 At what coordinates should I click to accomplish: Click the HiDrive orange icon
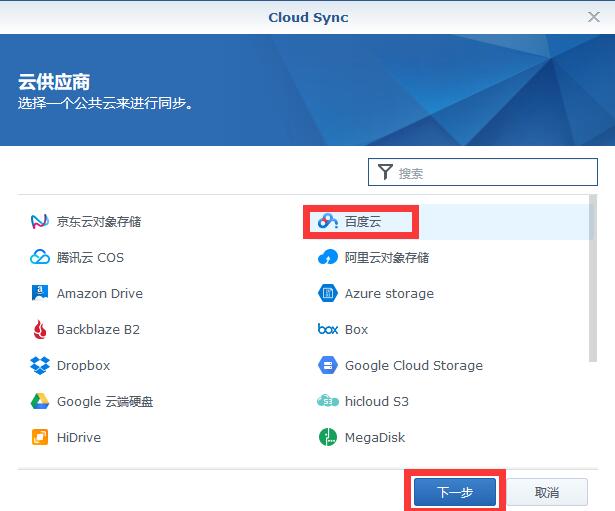pos(40,437)
